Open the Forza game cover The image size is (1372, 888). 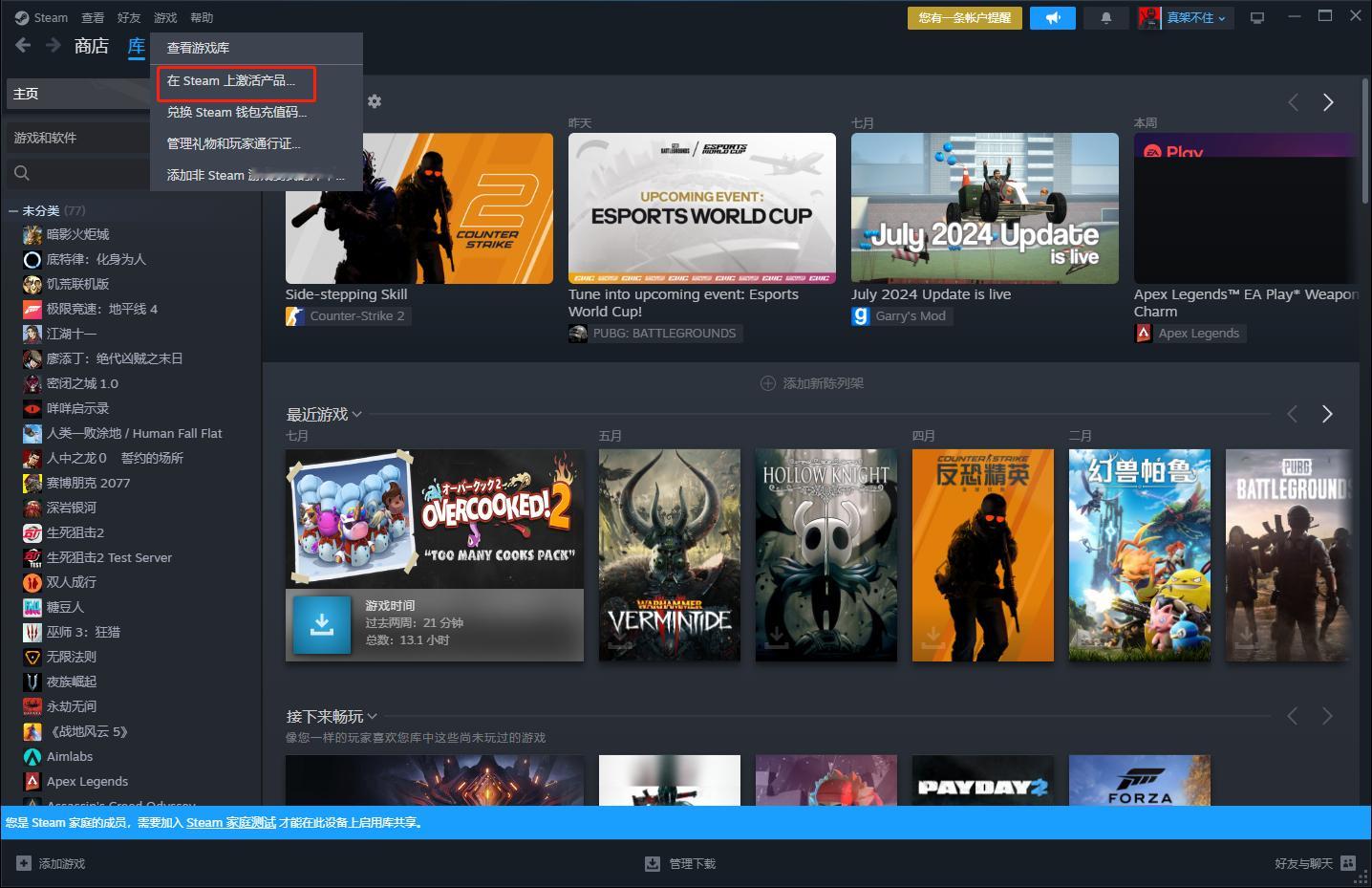1140,780
